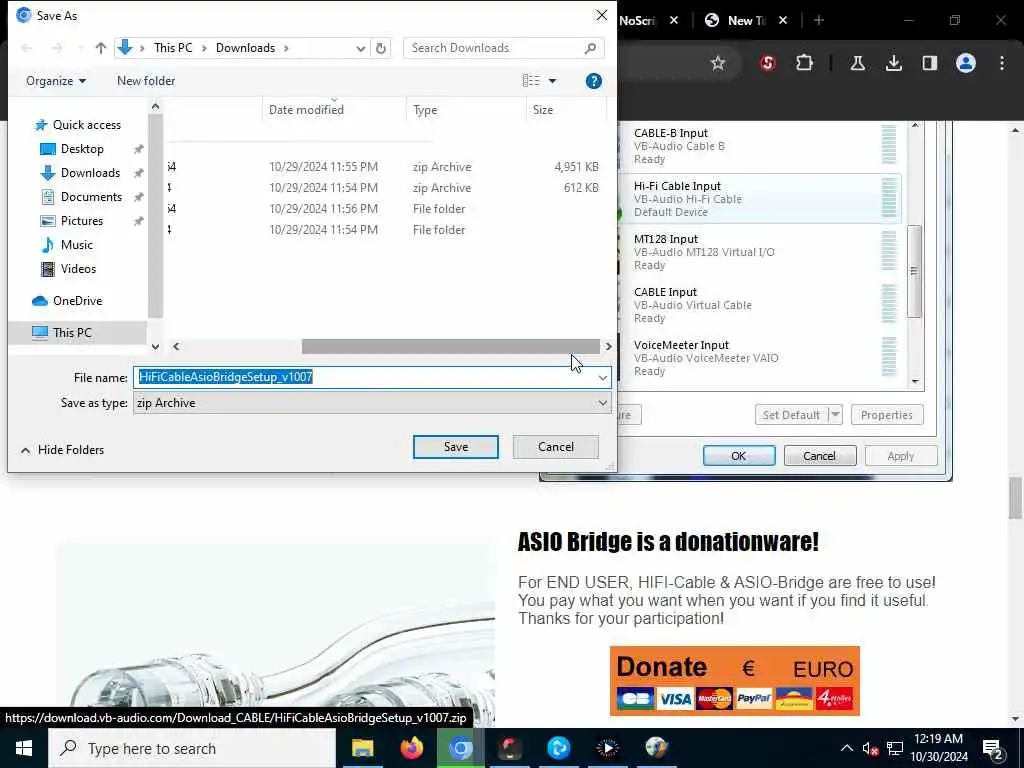The image size is (1024, 768).
Task: Expand the address bar history dropdown
Action: pyautogui.click(x=360, y=48)
